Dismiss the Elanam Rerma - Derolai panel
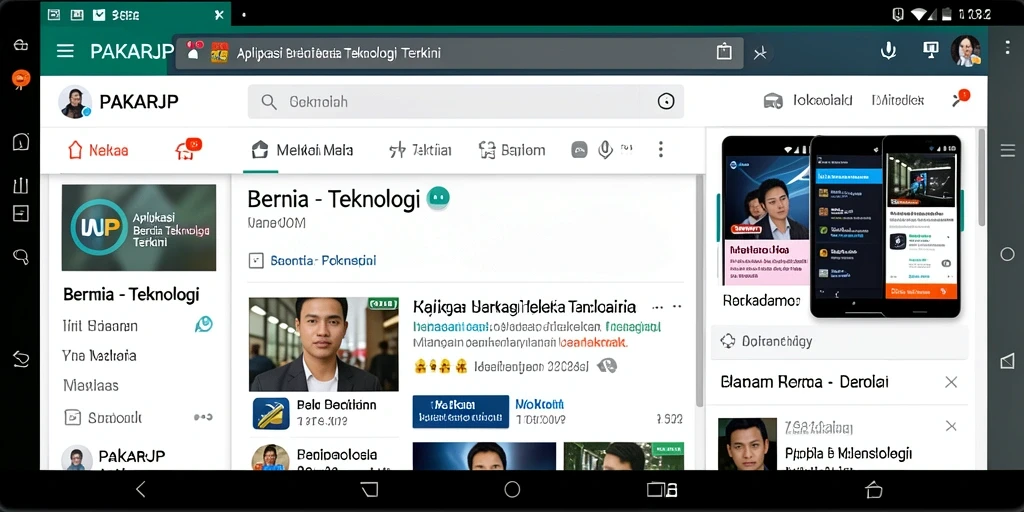Viewport: 1024px width, 512px height. click(951, 382)
